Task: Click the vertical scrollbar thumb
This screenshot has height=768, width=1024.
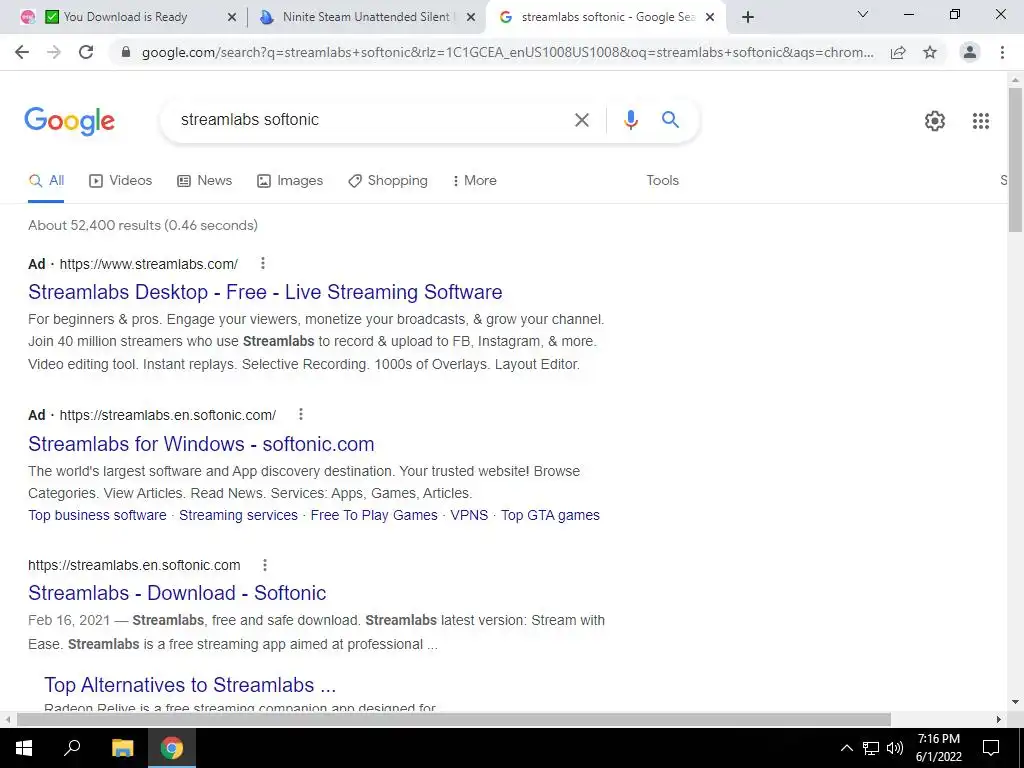Action: click(1015, 159)
